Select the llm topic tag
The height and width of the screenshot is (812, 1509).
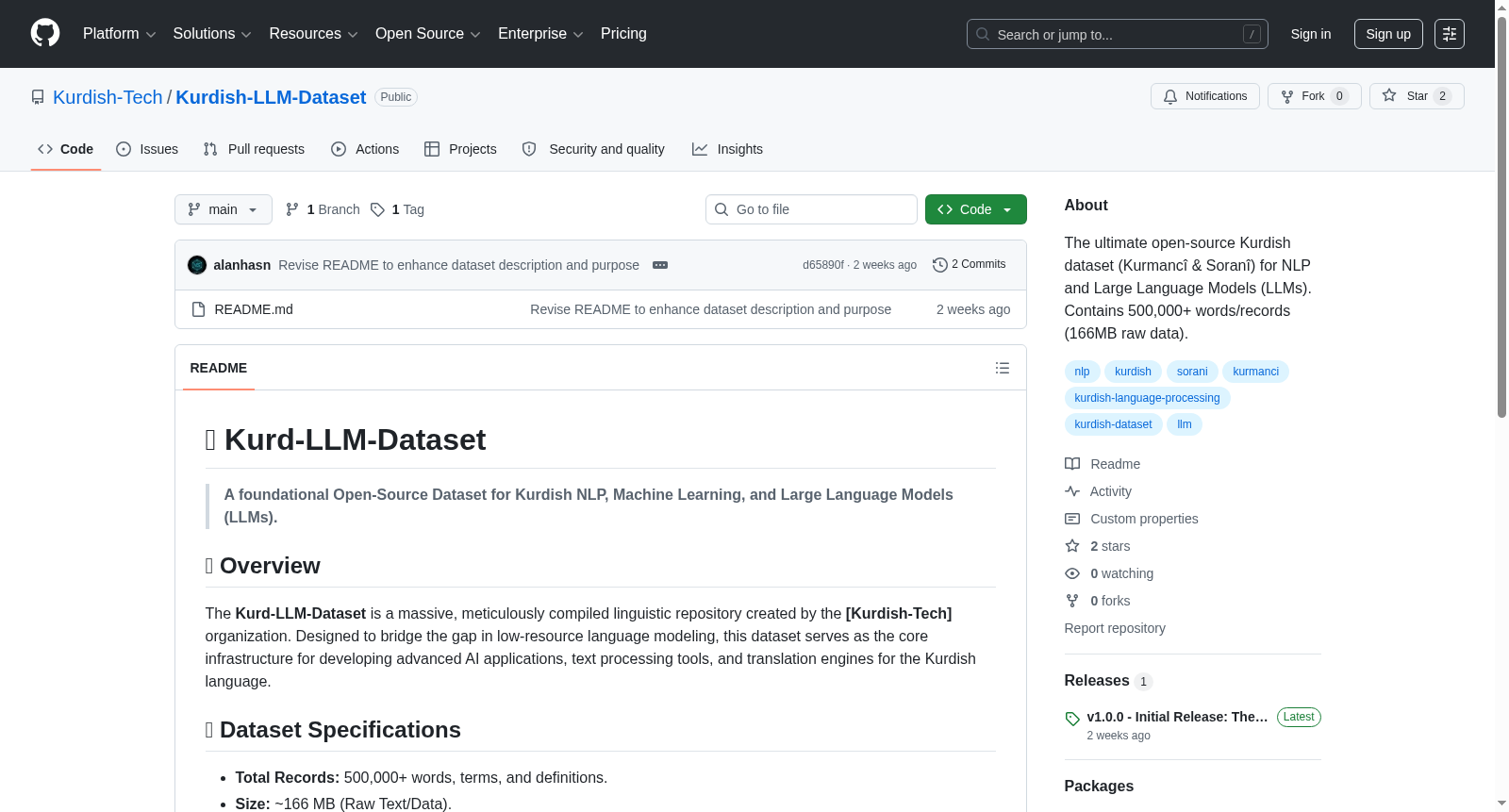pyautogui.click(x=1185, y=424)
